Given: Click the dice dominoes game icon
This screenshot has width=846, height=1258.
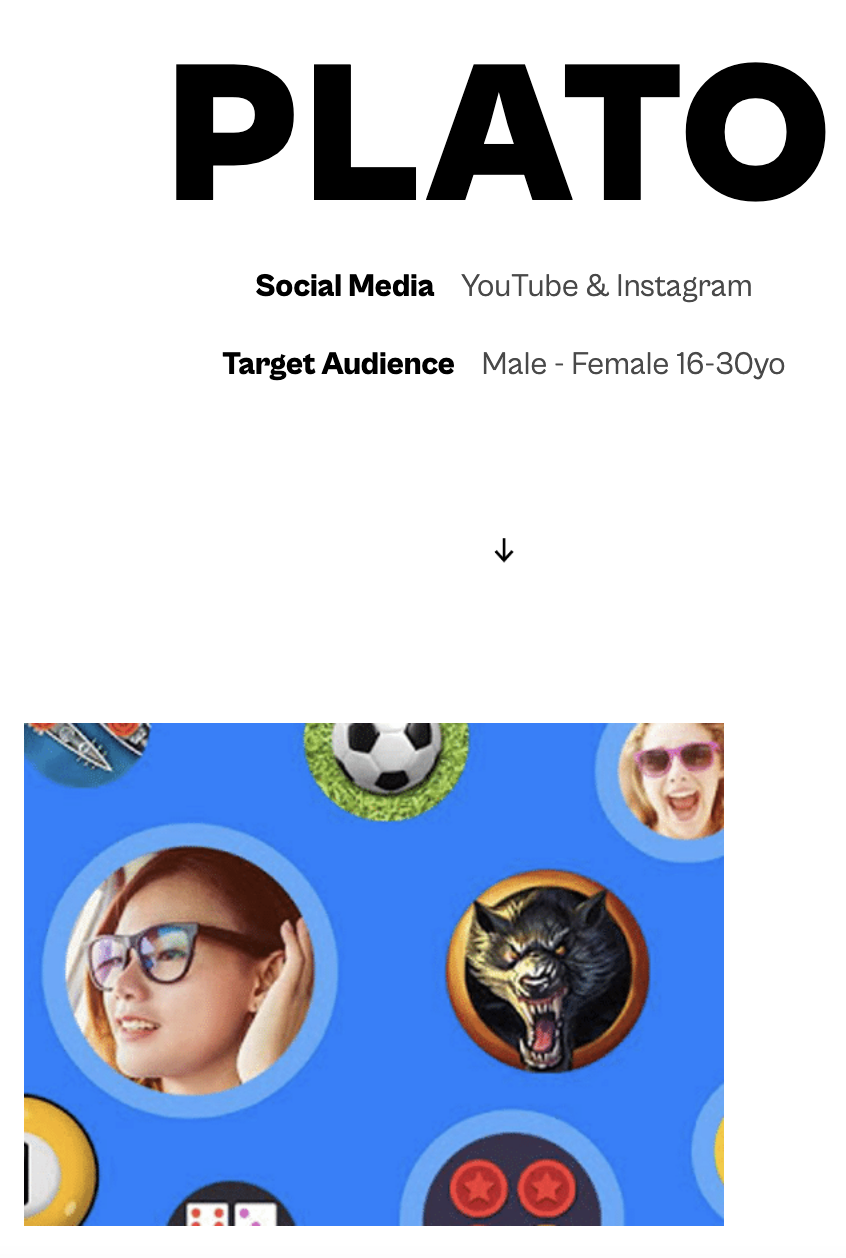Looking at the screenshot, I should (x=230, y=1205).
